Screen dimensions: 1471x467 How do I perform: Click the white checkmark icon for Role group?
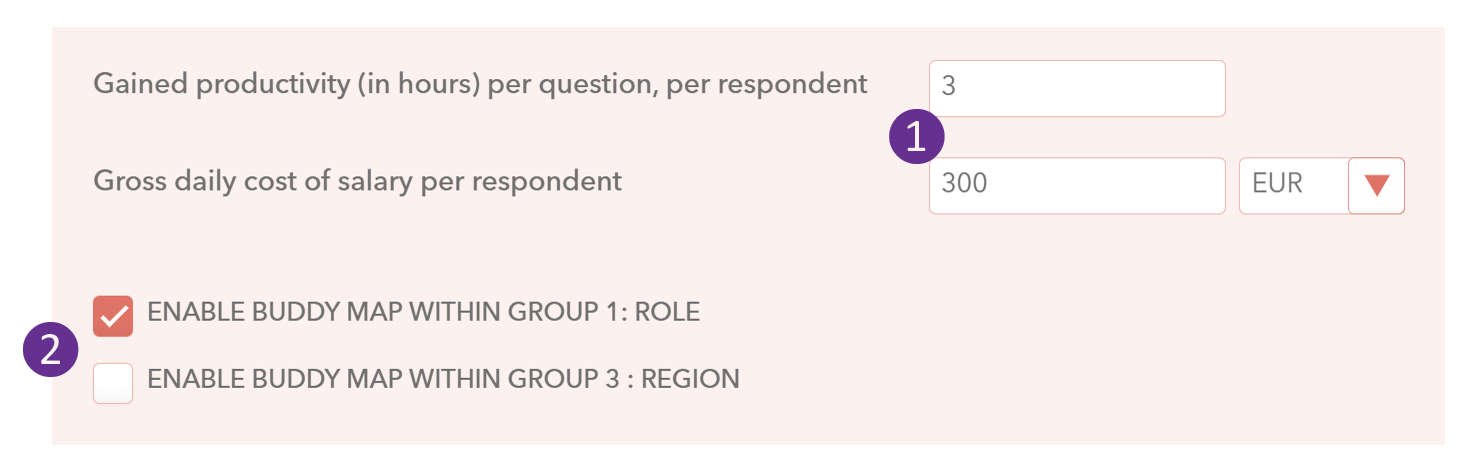click(x=113, y=316)
